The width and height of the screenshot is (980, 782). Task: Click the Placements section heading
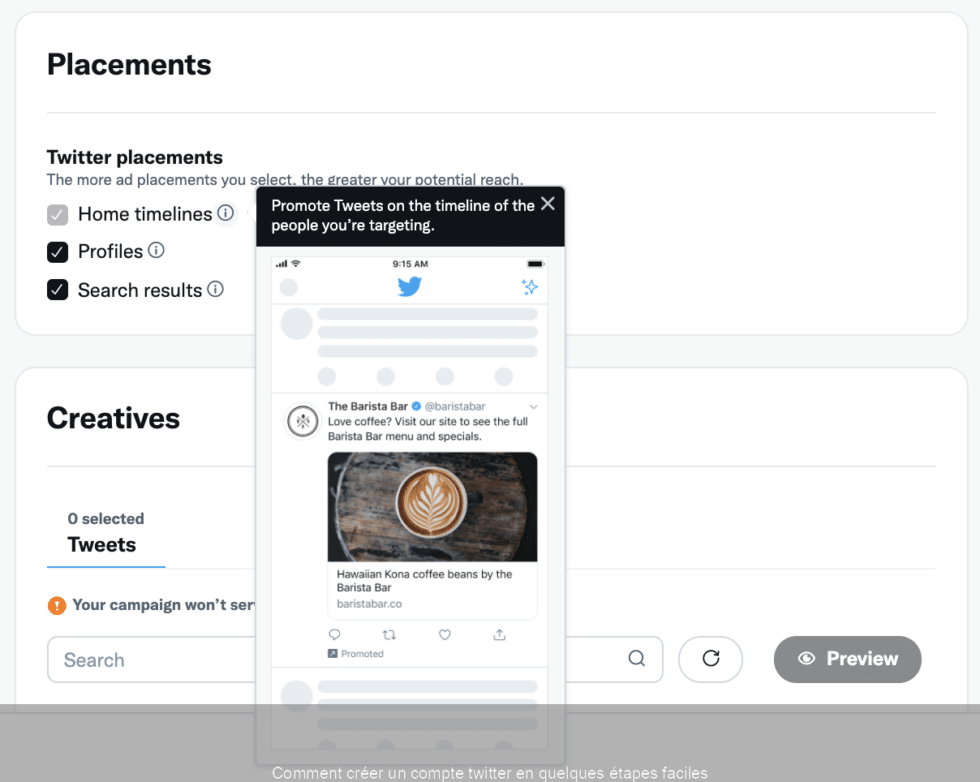pos(129,64)
